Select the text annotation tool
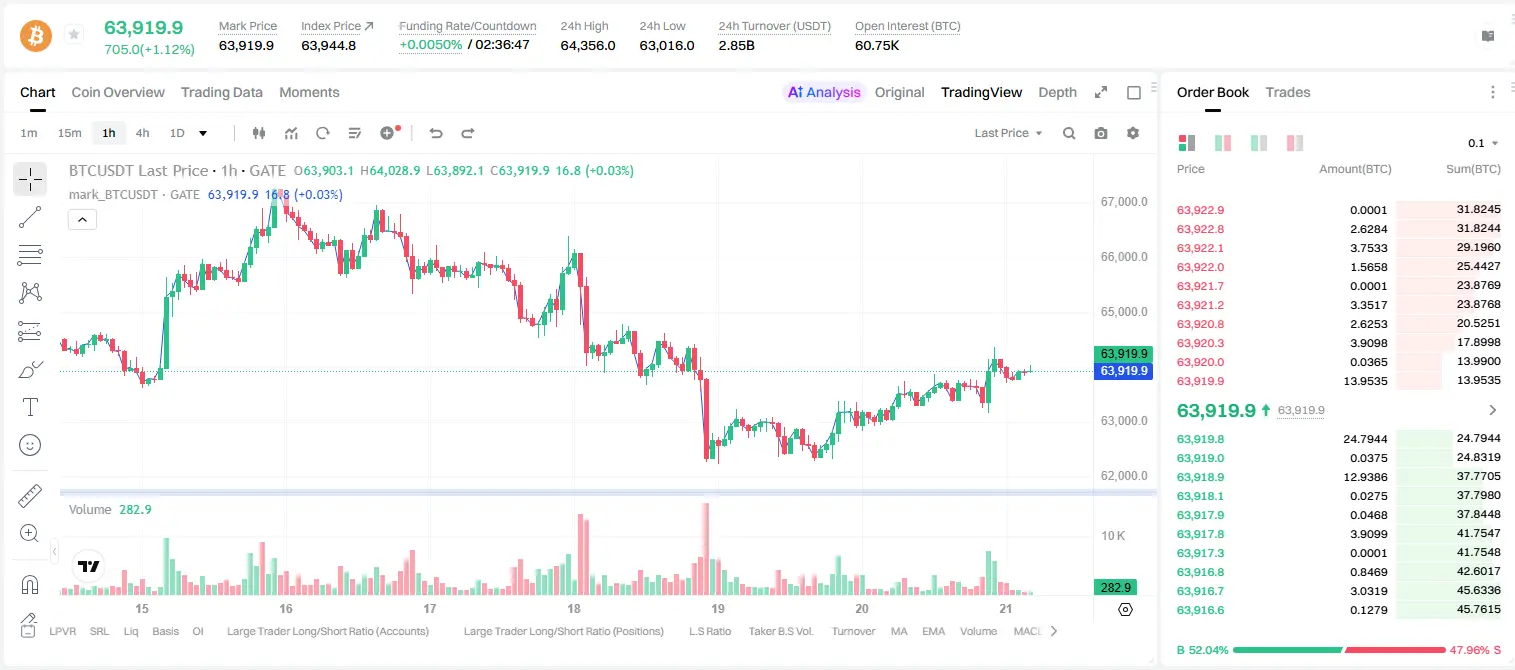This screenshot has width=1515, height=670. [x=30, y=407]
